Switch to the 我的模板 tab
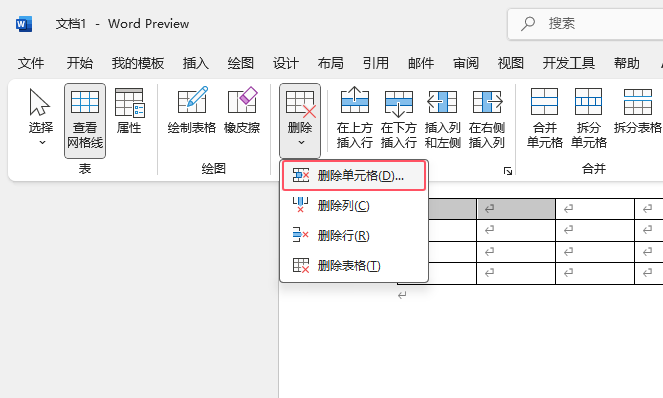Image resolution: width=663 pixels, height=398 pixels. pos(138,63)
